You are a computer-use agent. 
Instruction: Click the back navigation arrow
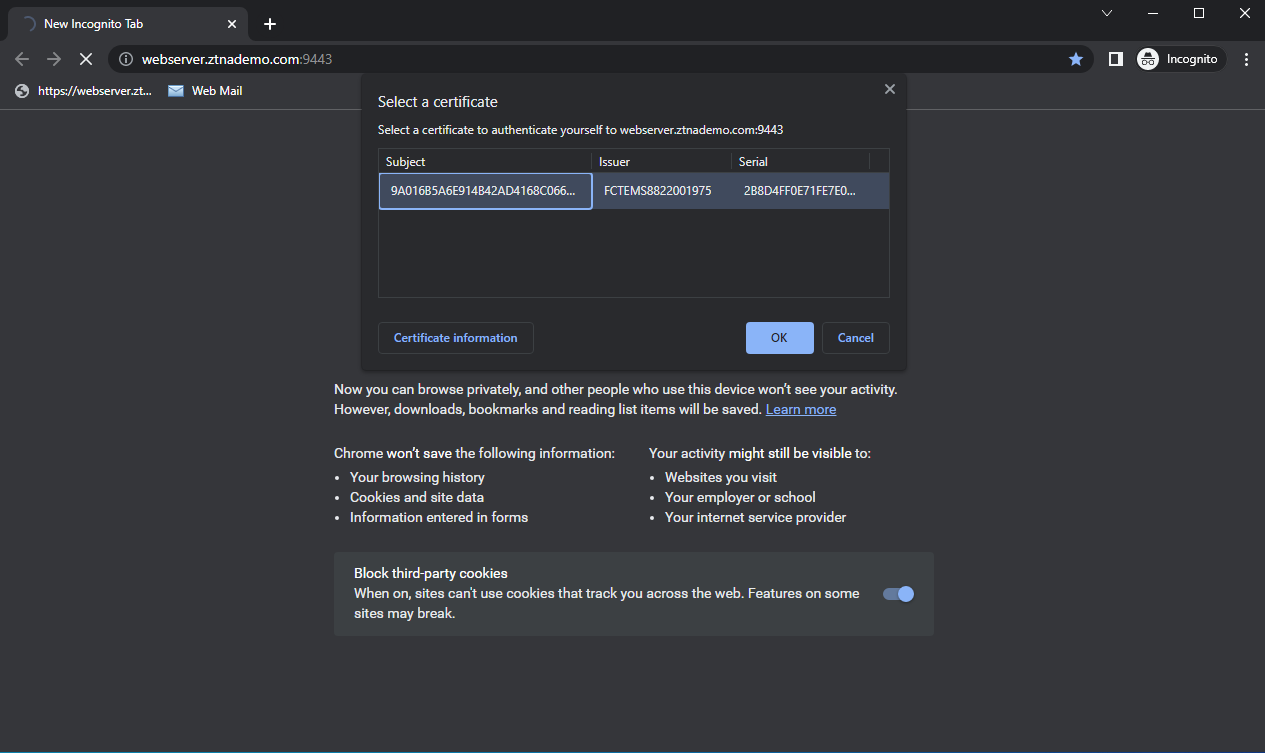pyautogui.click(x=22, y=59)
